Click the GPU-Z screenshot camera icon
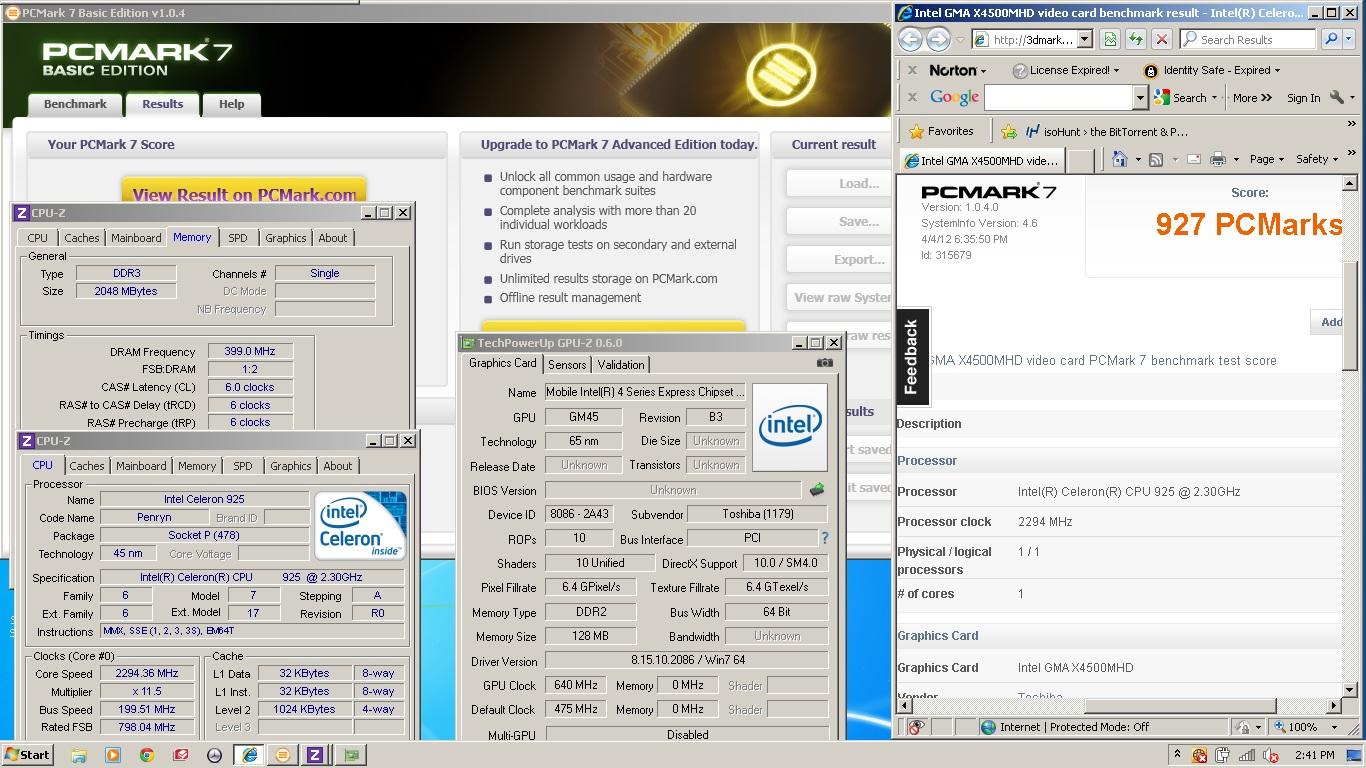Viewport: 1366px width, 768px height. (x=824, y=363)
